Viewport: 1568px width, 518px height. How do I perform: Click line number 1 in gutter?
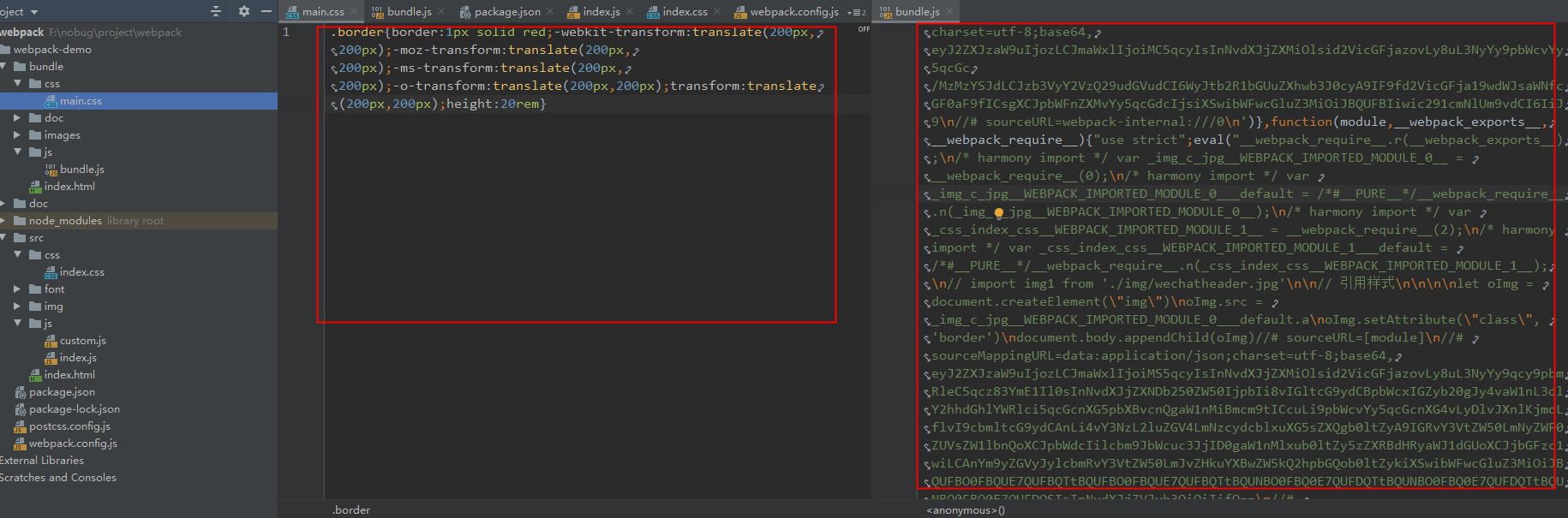tap(286, 32)
